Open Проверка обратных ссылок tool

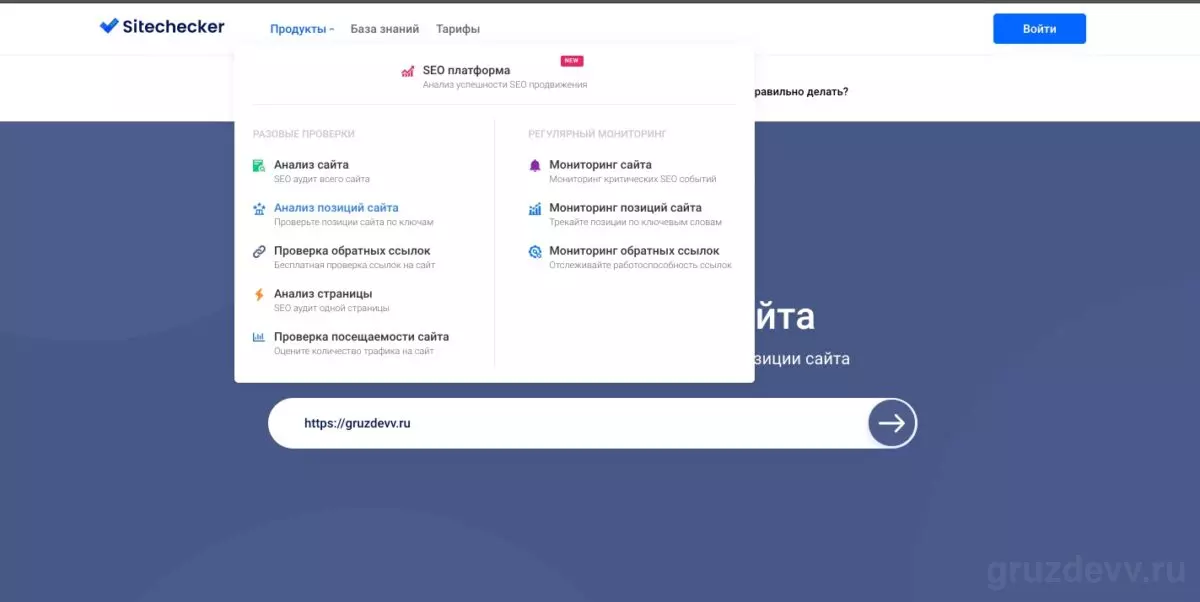coord(352,250)
